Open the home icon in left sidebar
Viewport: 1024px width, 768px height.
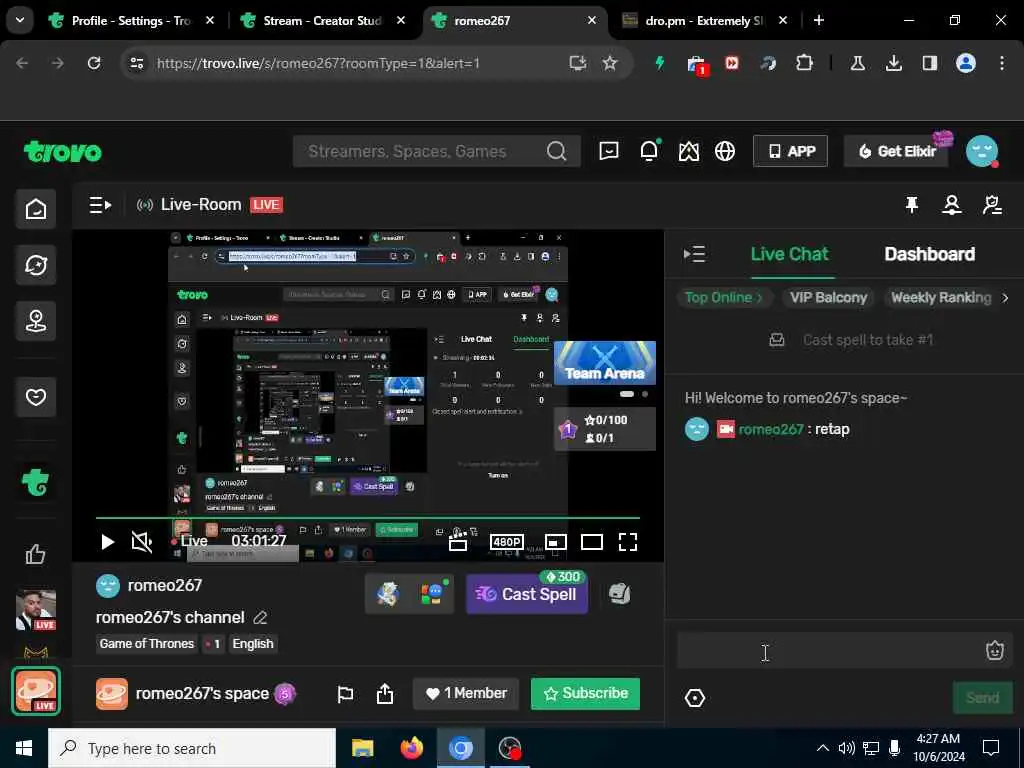point(36,209)
